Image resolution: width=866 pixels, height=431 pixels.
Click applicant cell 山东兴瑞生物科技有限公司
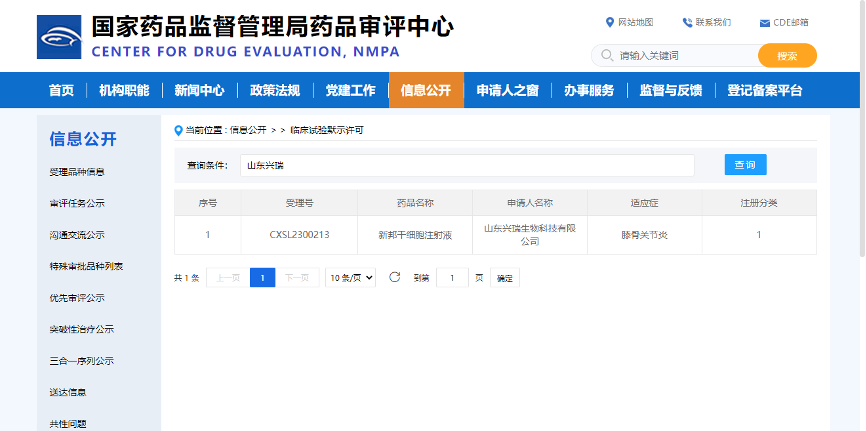530,235
